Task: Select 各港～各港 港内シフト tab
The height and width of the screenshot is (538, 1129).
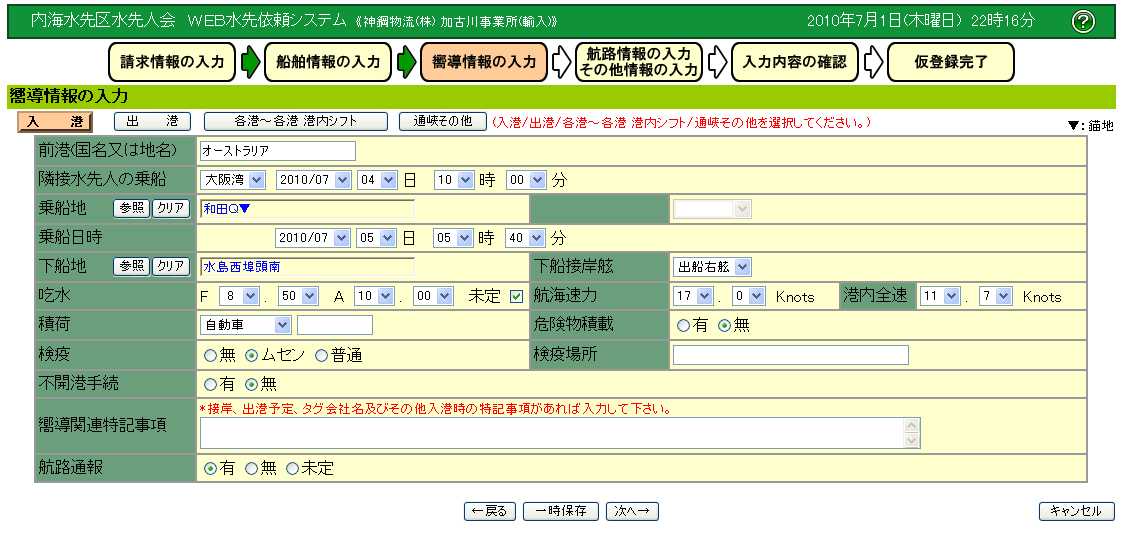Action: (295, 121)
